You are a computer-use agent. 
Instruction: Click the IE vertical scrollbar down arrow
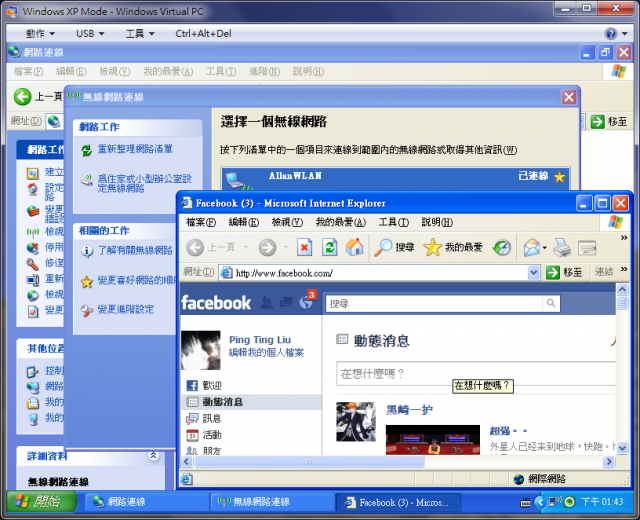point(622,448)
